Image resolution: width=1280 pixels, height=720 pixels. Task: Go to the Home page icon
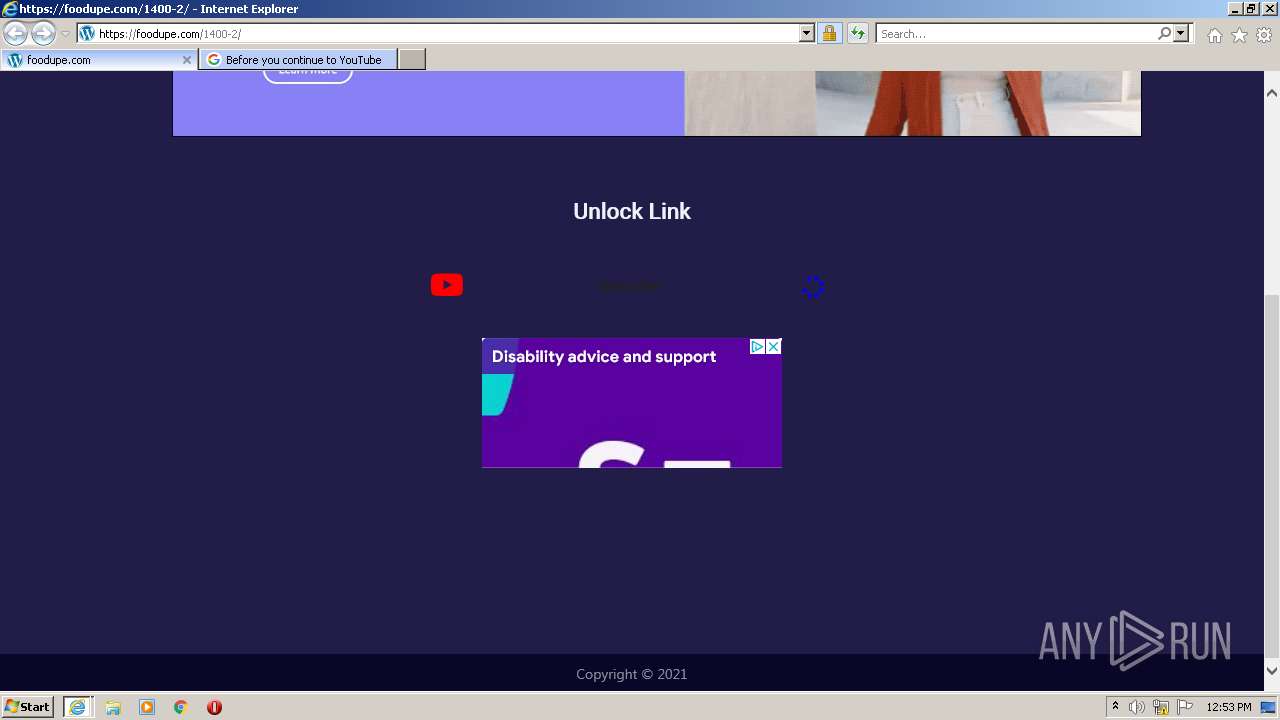tap(1214, 35)
